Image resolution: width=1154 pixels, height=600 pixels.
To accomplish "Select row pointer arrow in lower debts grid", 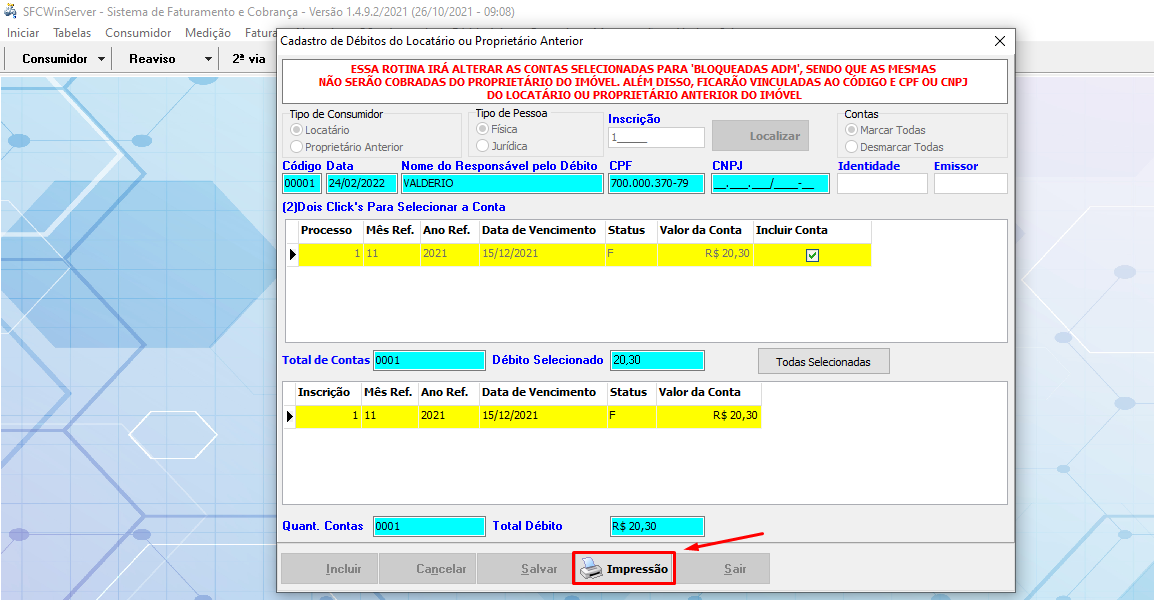I will 291,416.
